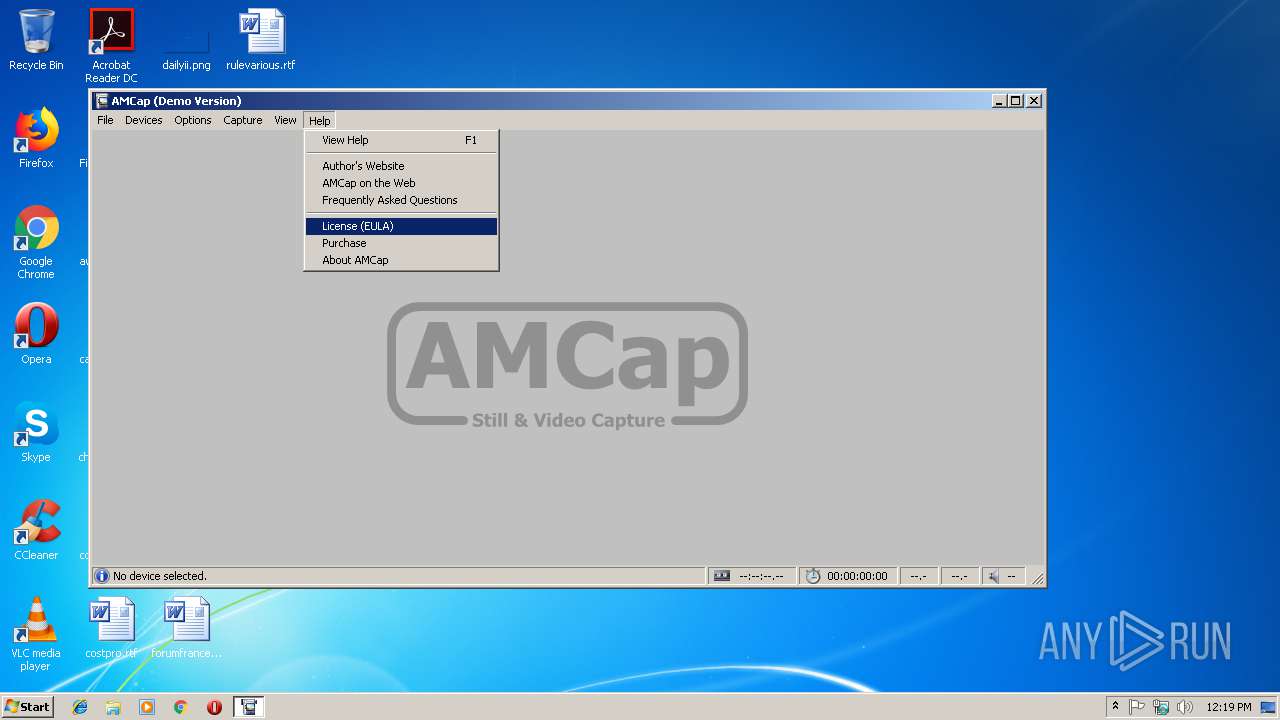The width and height of the screenshot is (1280, 720).
Task: Select the Skype desktop shortcut
Action: tap(36, 432)
